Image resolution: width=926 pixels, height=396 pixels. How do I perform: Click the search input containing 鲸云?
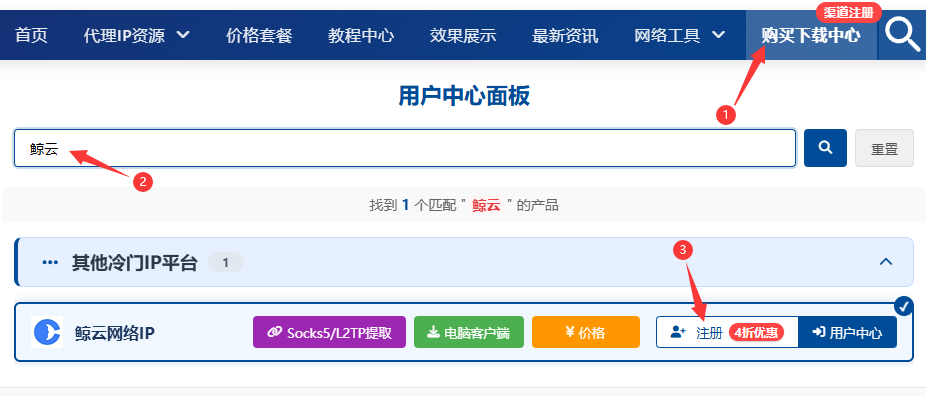point(405,148)
